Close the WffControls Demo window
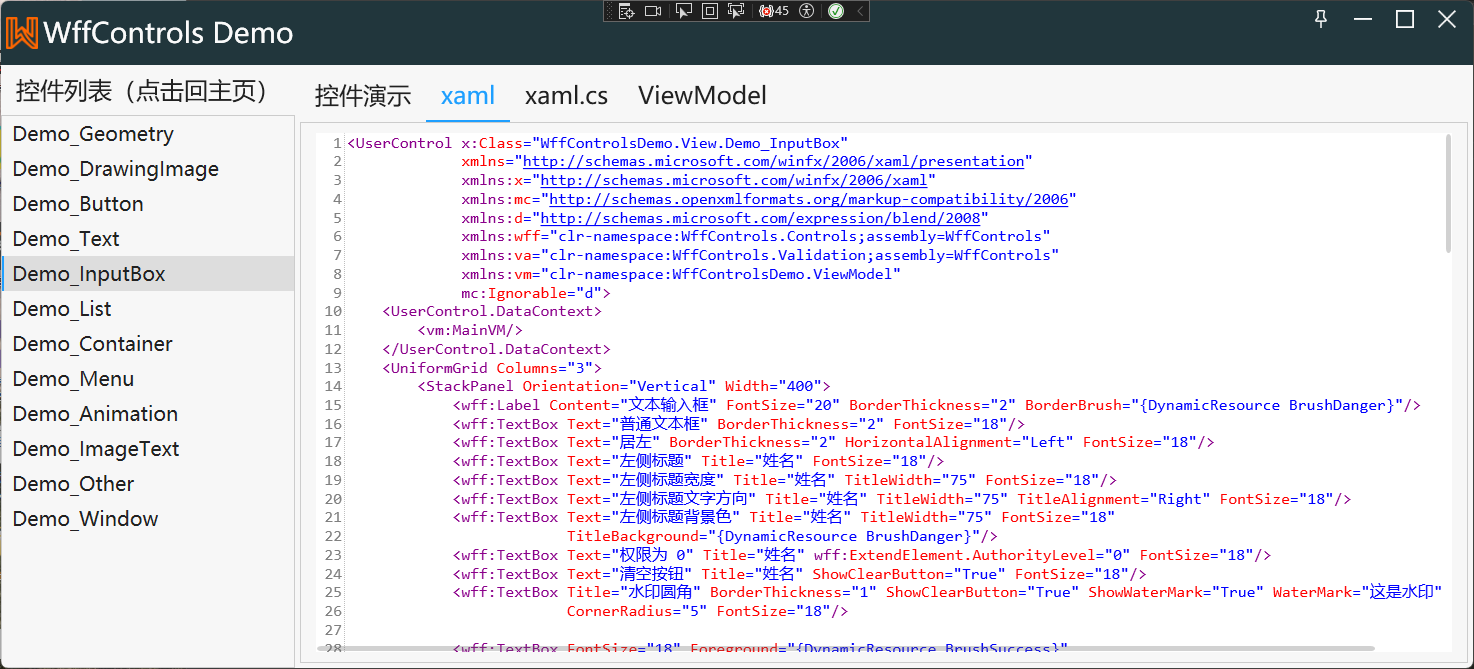Screen dimensions: 1474x669 click(1447, 19)
